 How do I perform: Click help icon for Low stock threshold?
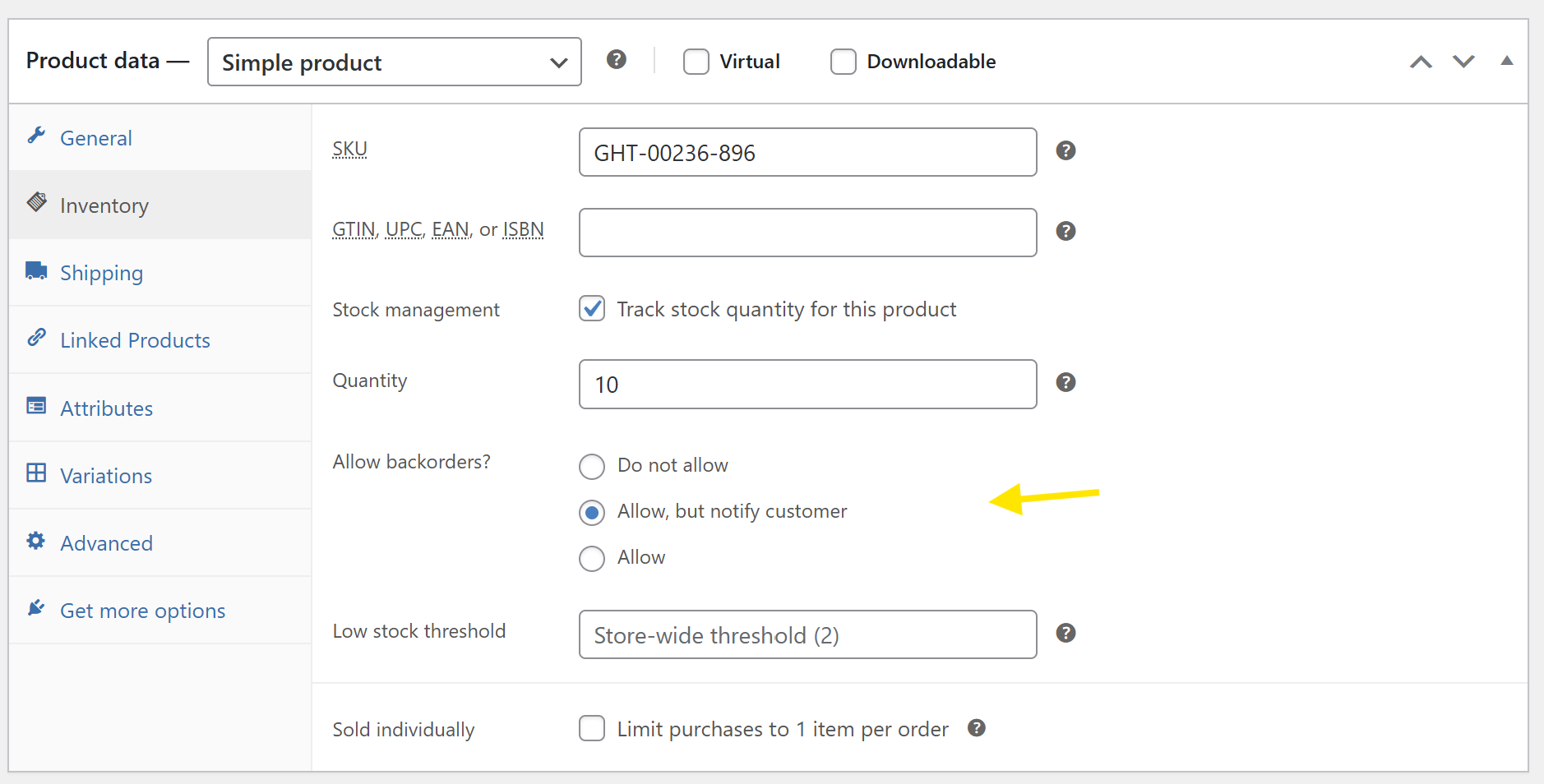click(x=1066, y=634)
